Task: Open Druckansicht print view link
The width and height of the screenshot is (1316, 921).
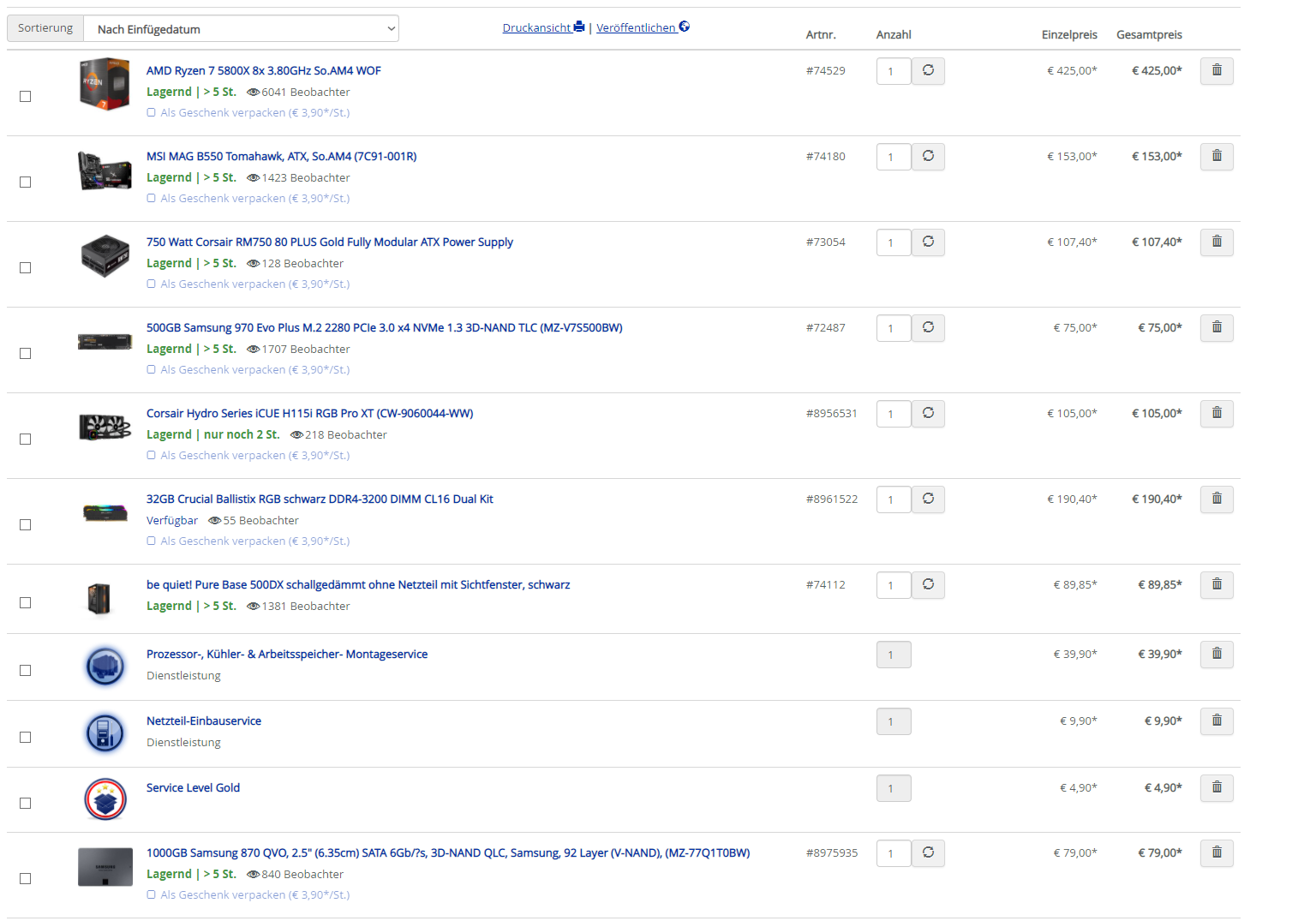Action: pyautogui.click(x=543, y=27)
